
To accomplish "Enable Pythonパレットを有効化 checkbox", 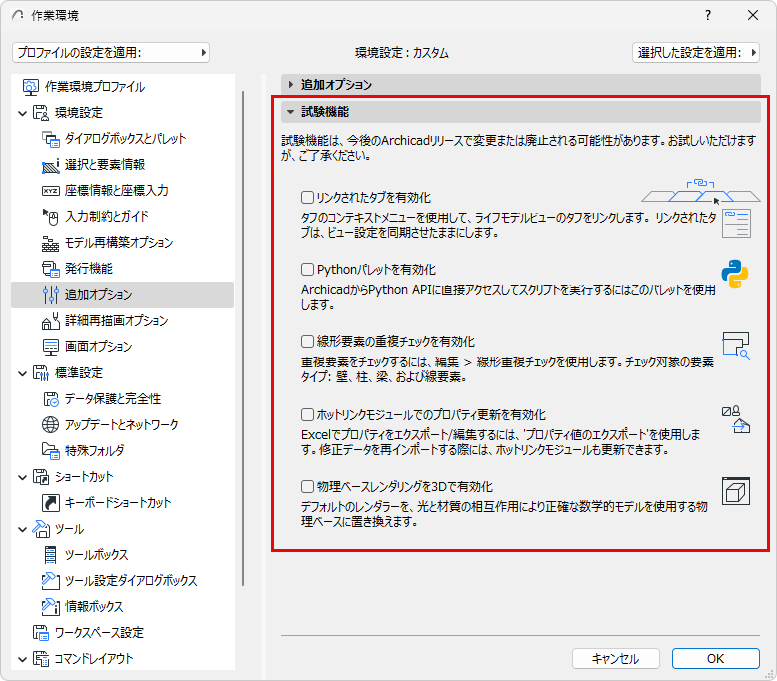I will 307,270.
